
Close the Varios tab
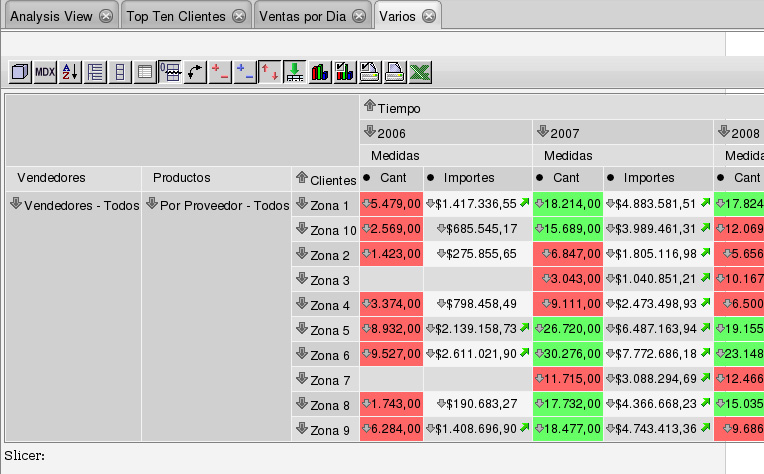tap(428, 16)
